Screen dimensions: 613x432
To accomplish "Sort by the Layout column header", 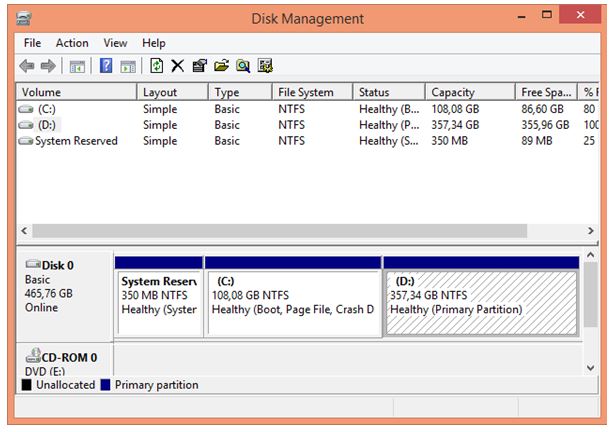I will (x=172, y=92).
